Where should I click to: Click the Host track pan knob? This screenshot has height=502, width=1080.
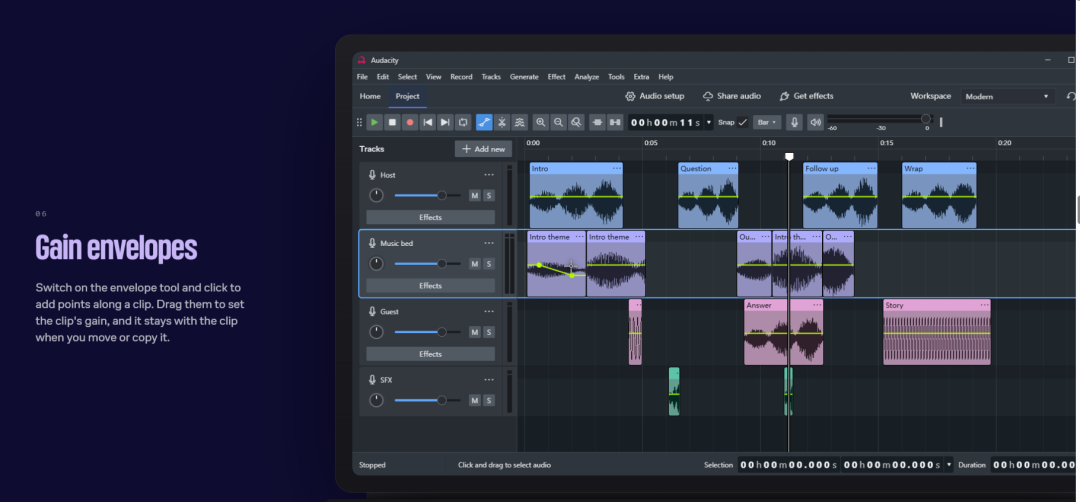tap(376, 196)
